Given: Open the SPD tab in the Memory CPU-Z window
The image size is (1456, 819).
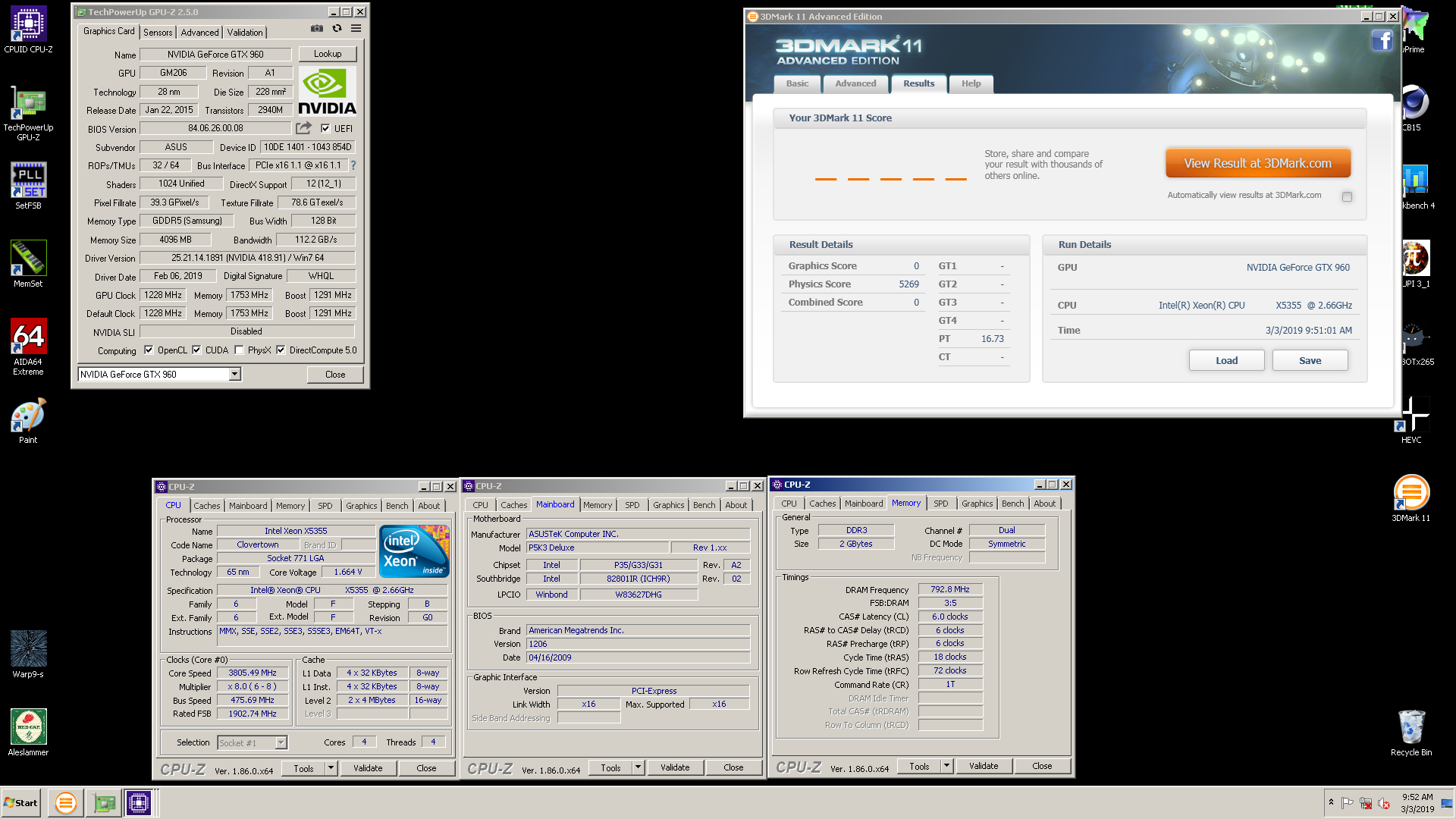Looking at the screenshot, I should [940, 504].
